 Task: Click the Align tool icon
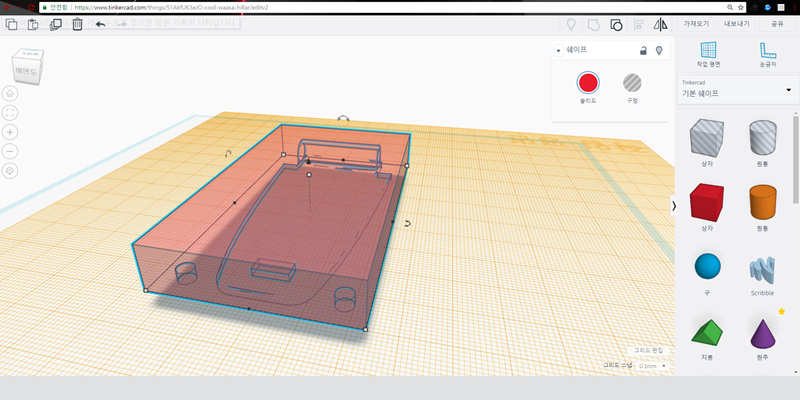(x=639, y=24)
